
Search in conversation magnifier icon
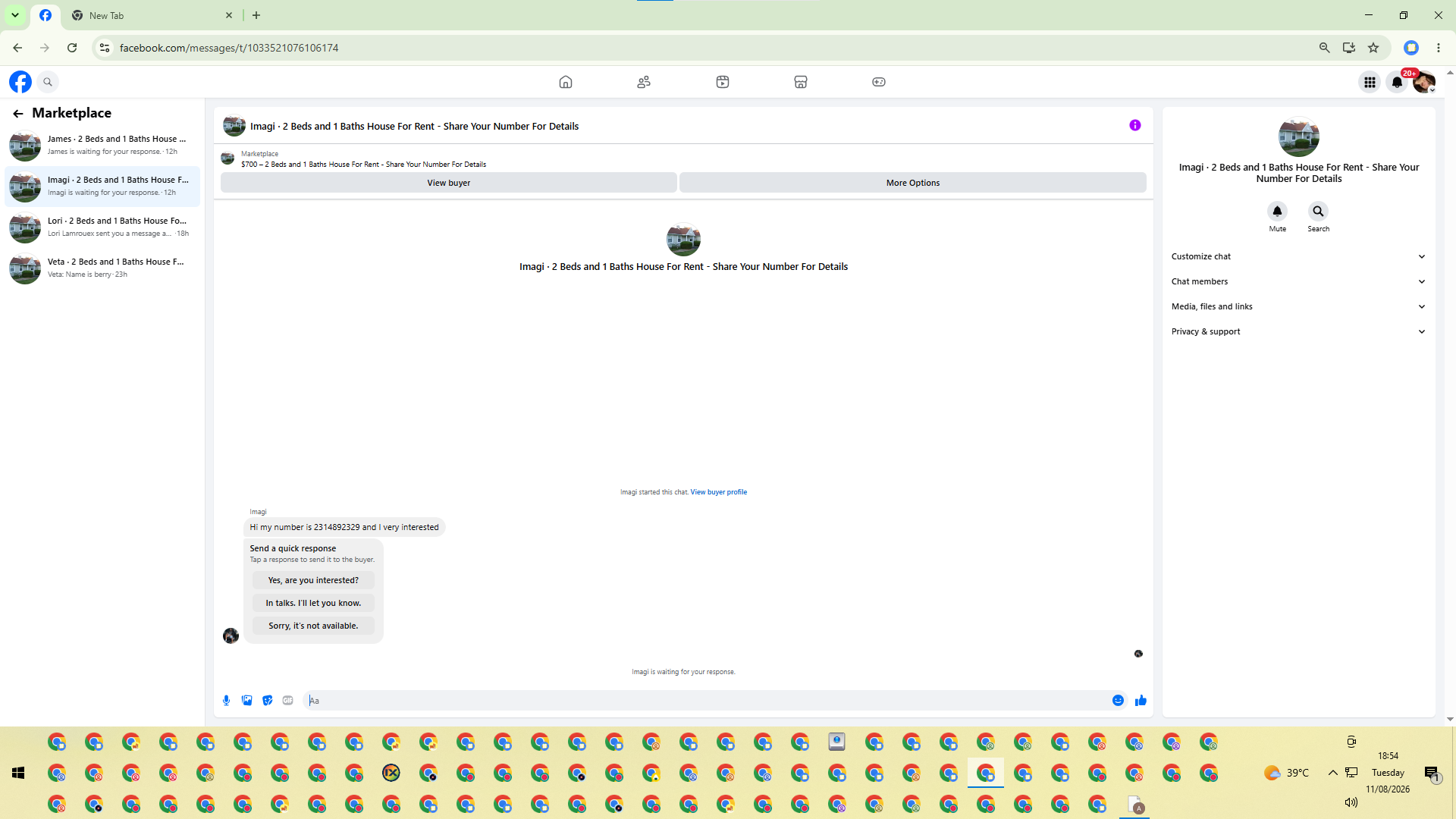pyautogui.click(x=1319, y=211)
